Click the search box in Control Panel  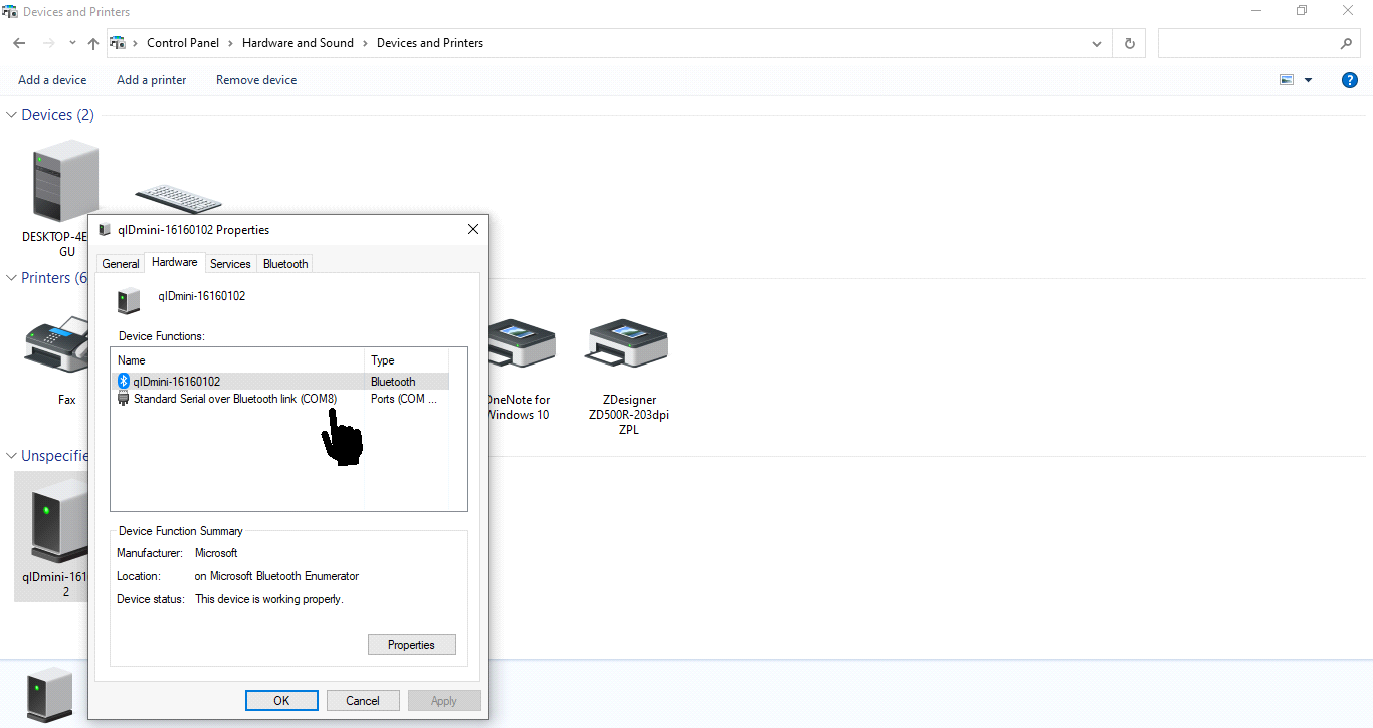(1250, 43)
